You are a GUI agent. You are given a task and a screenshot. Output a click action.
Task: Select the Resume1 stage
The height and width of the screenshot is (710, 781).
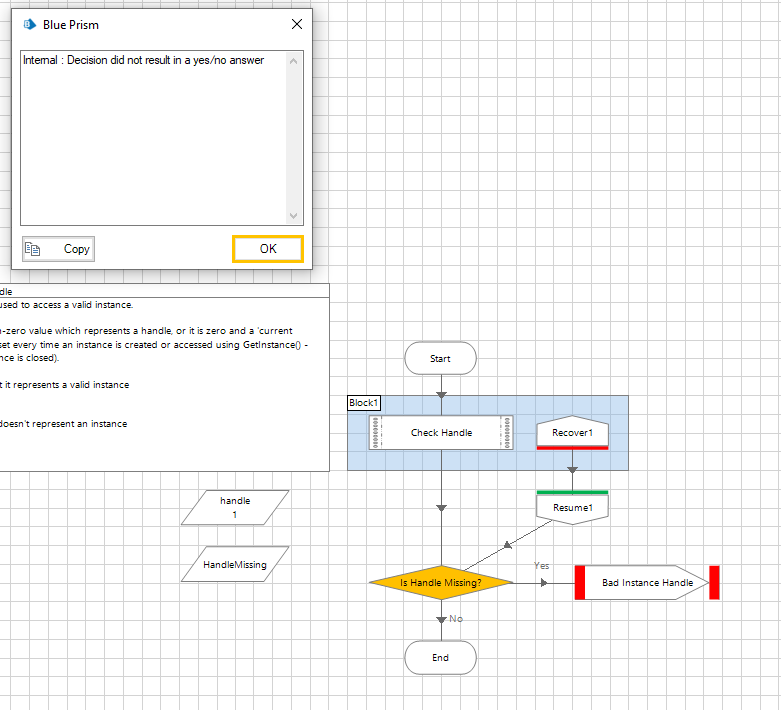click(572, 507)
